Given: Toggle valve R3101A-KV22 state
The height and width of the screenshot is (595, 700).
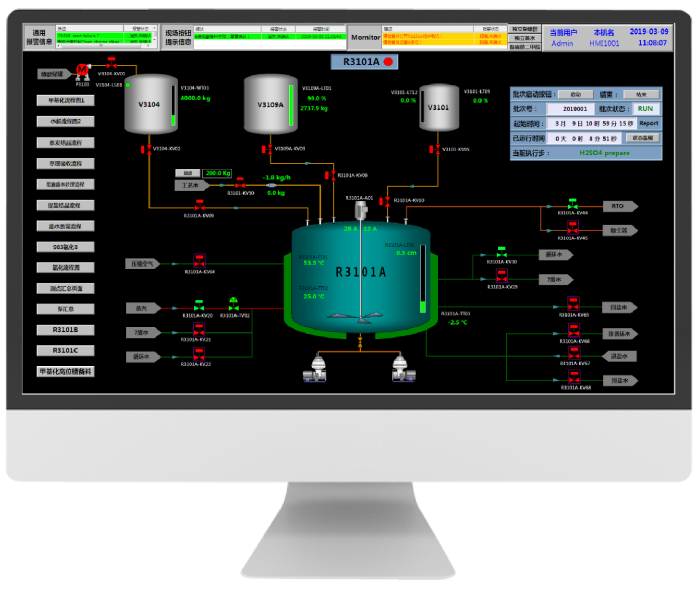Looking at the screenshot, I should pyautogui.click(x=198, y=354).
